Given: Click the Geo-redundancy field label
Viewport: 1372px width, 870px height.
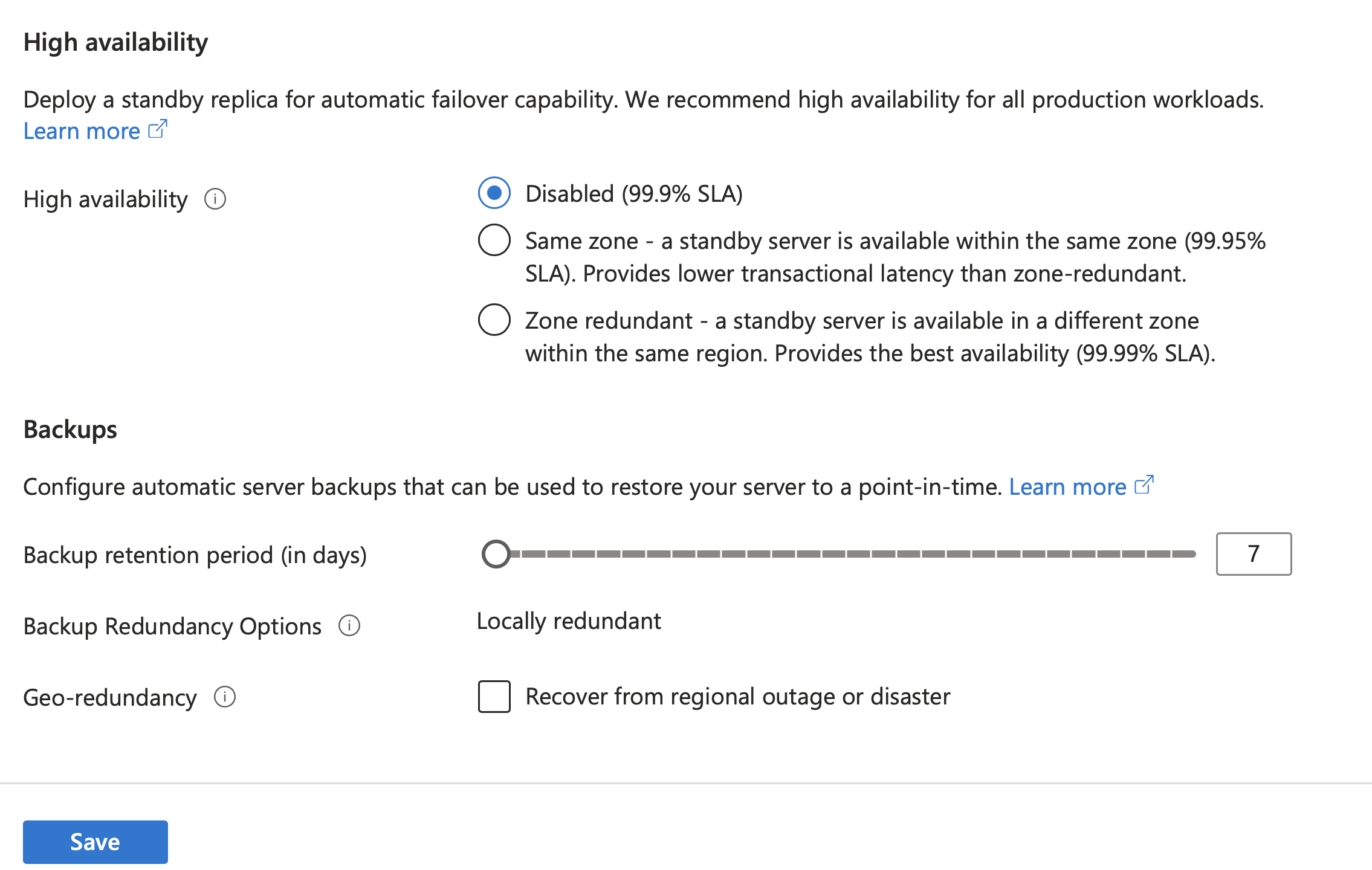Looking at the screenshot, I should pos(110,697).
